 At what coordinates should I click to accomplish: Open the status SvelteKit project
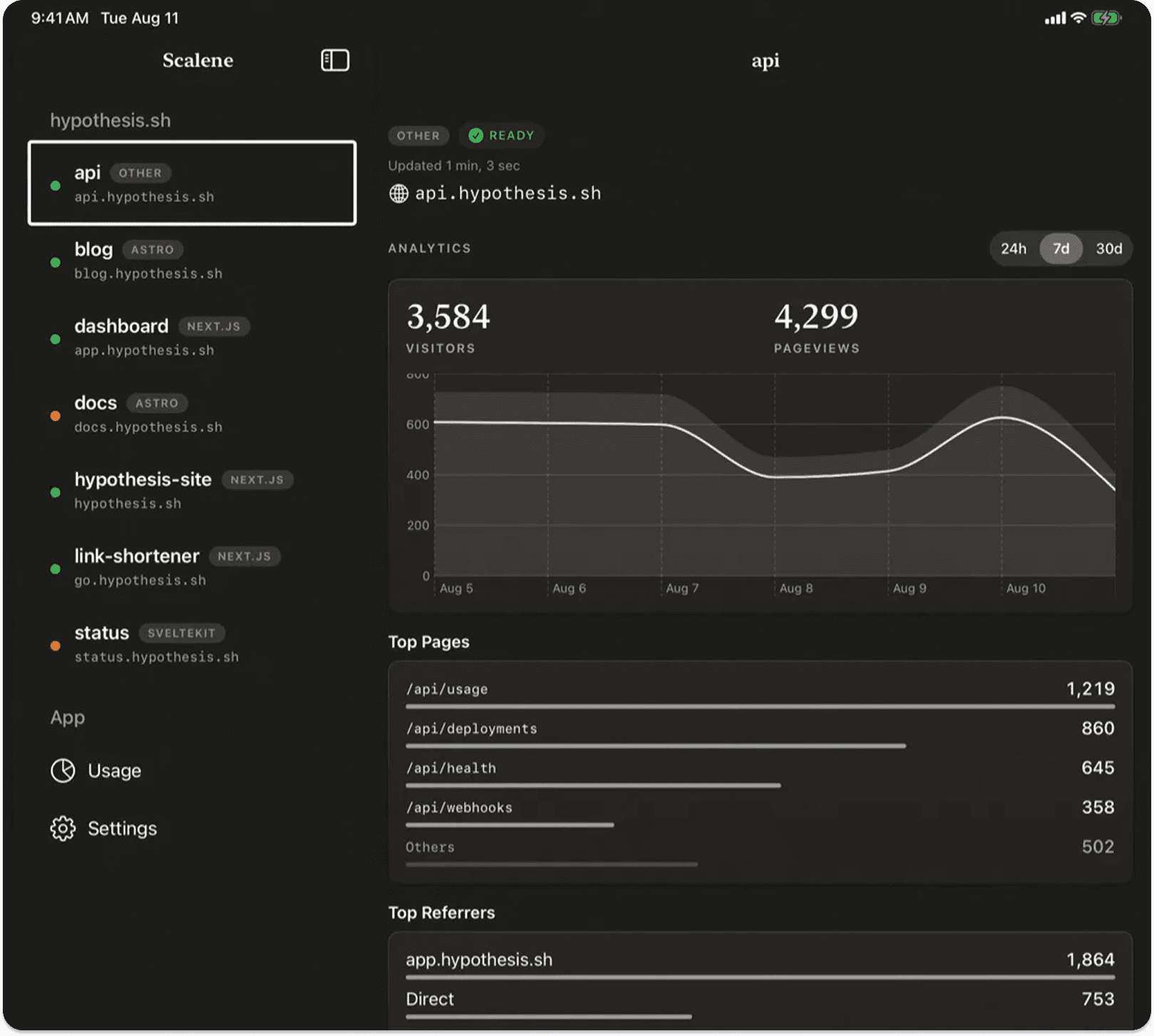click(x=192, y=643)
